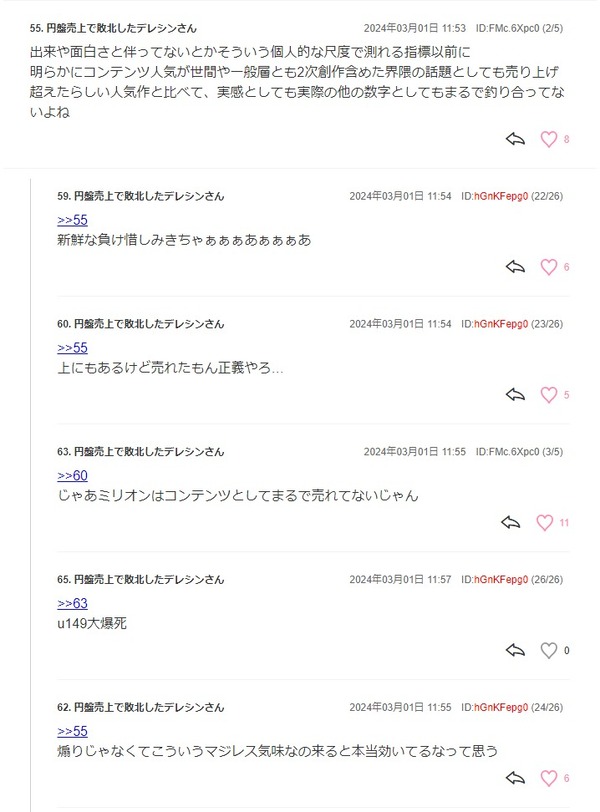
Task: Follow the >>63 link in comment 65
Action: click(x=72, y=604)
